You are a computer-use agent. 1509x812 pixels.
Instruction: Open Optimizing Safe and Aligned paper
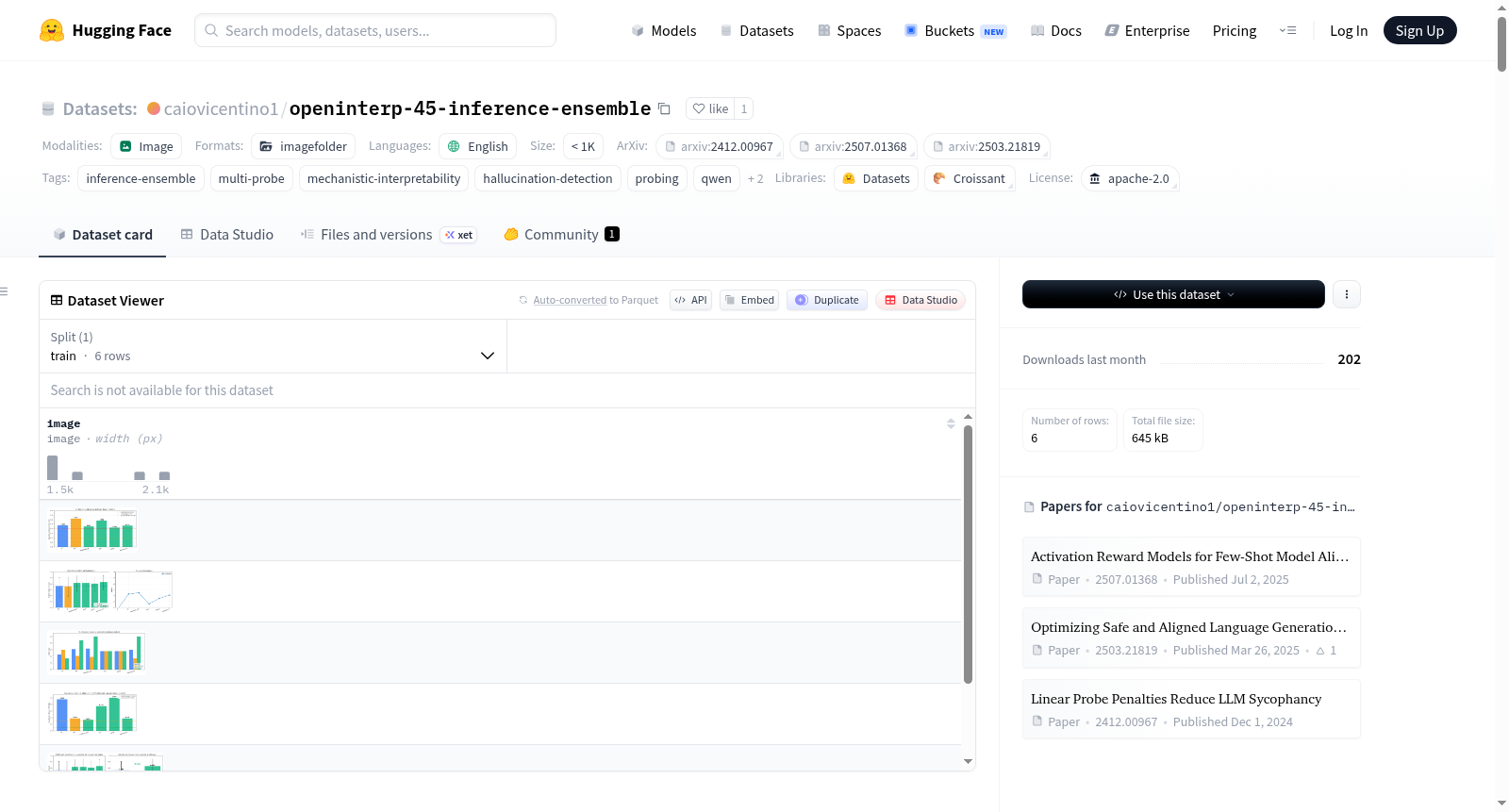coord(1191,638)
